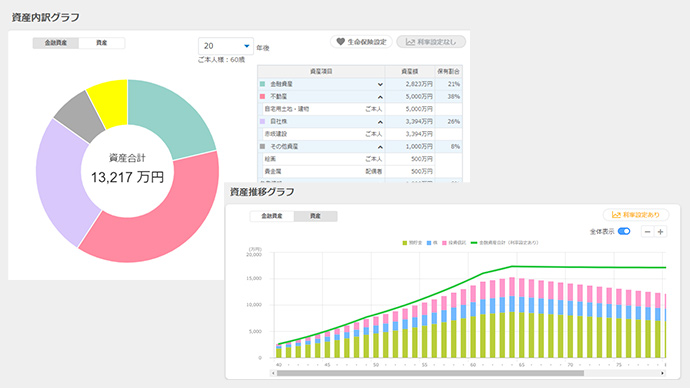Click the orange chart icon on 利率設定あり
The height and width of the screenshot is (388, 690).
(x=616, y=215)
